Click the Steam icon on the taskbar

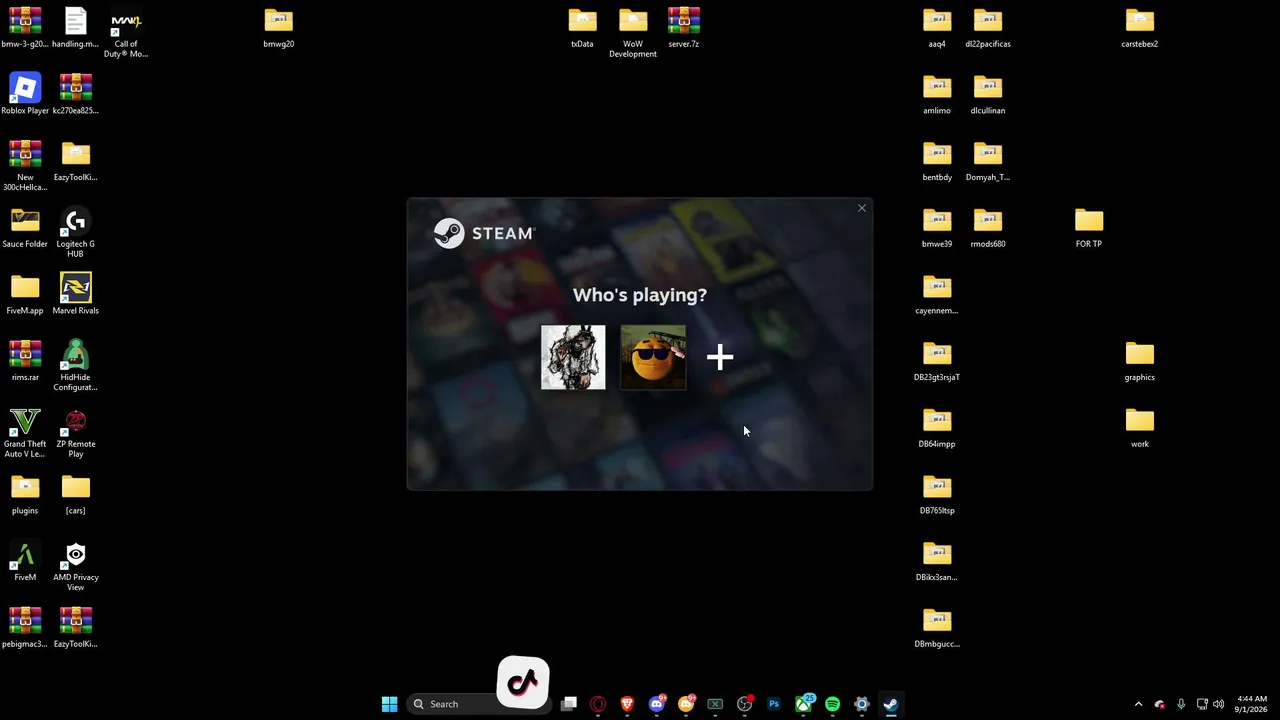(891, 704)
